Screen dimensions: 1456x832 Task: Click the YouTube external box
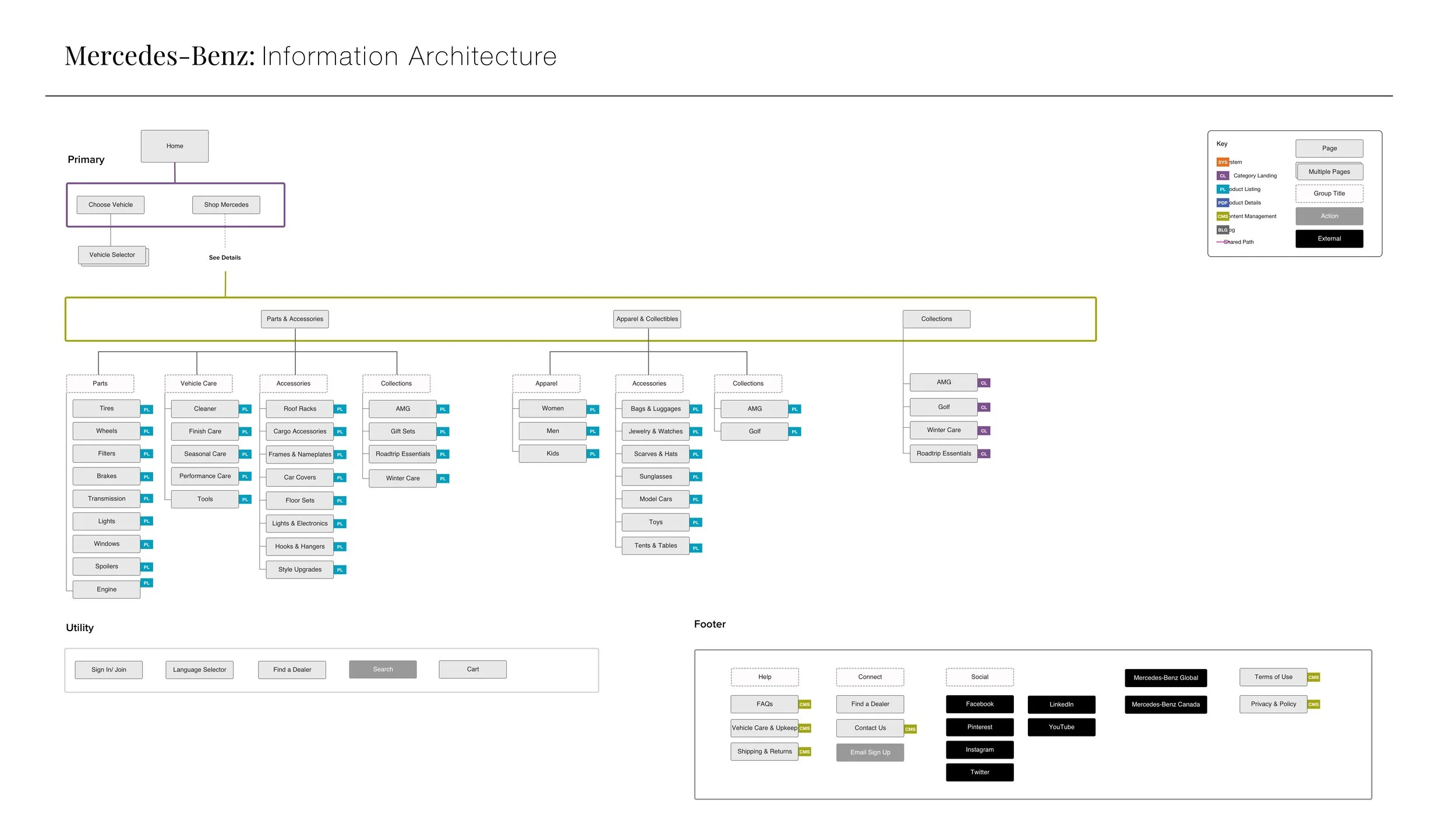click(x=1061, y=727)
